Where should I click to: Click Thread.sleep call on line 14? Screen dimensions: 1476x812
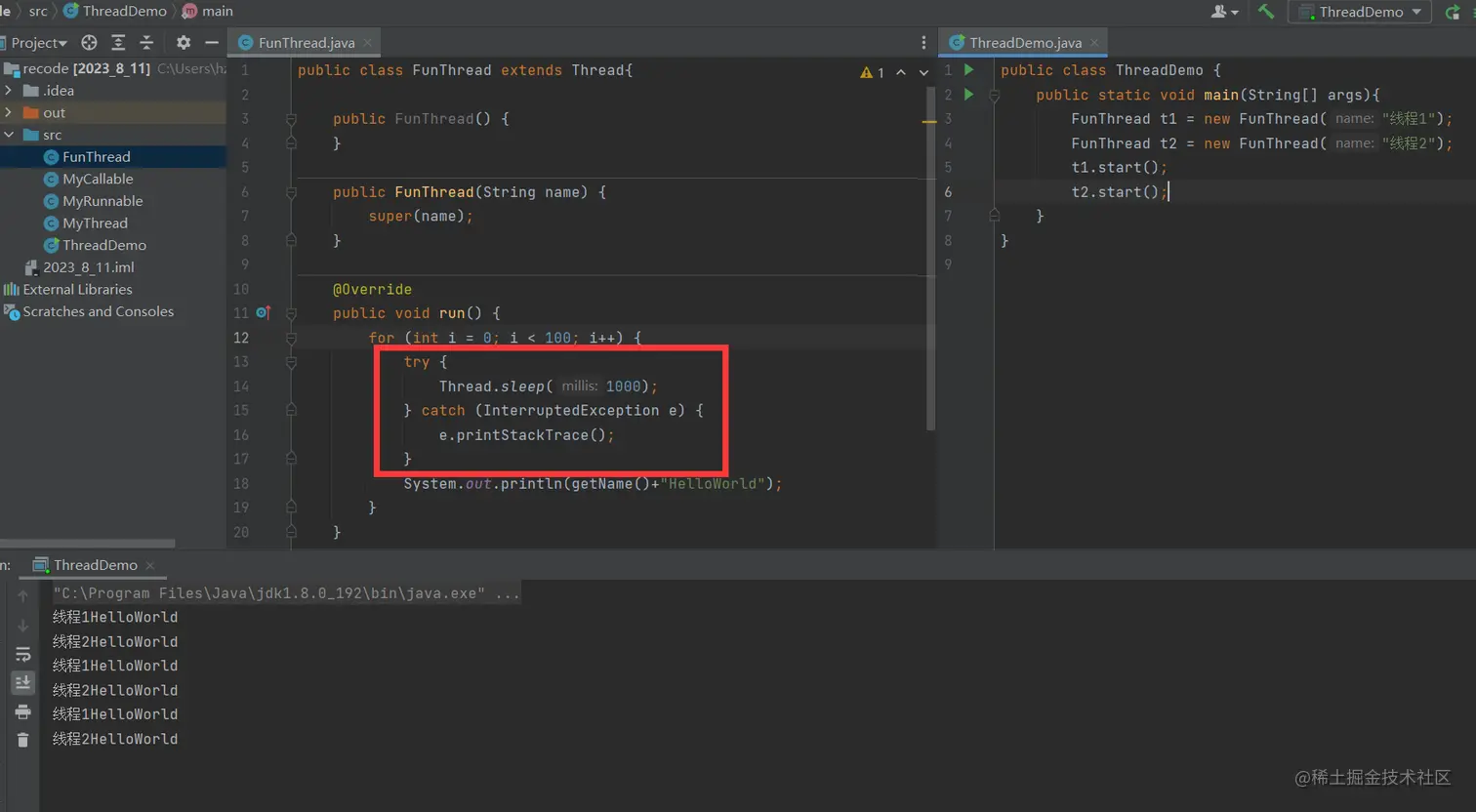pos(548,386)
